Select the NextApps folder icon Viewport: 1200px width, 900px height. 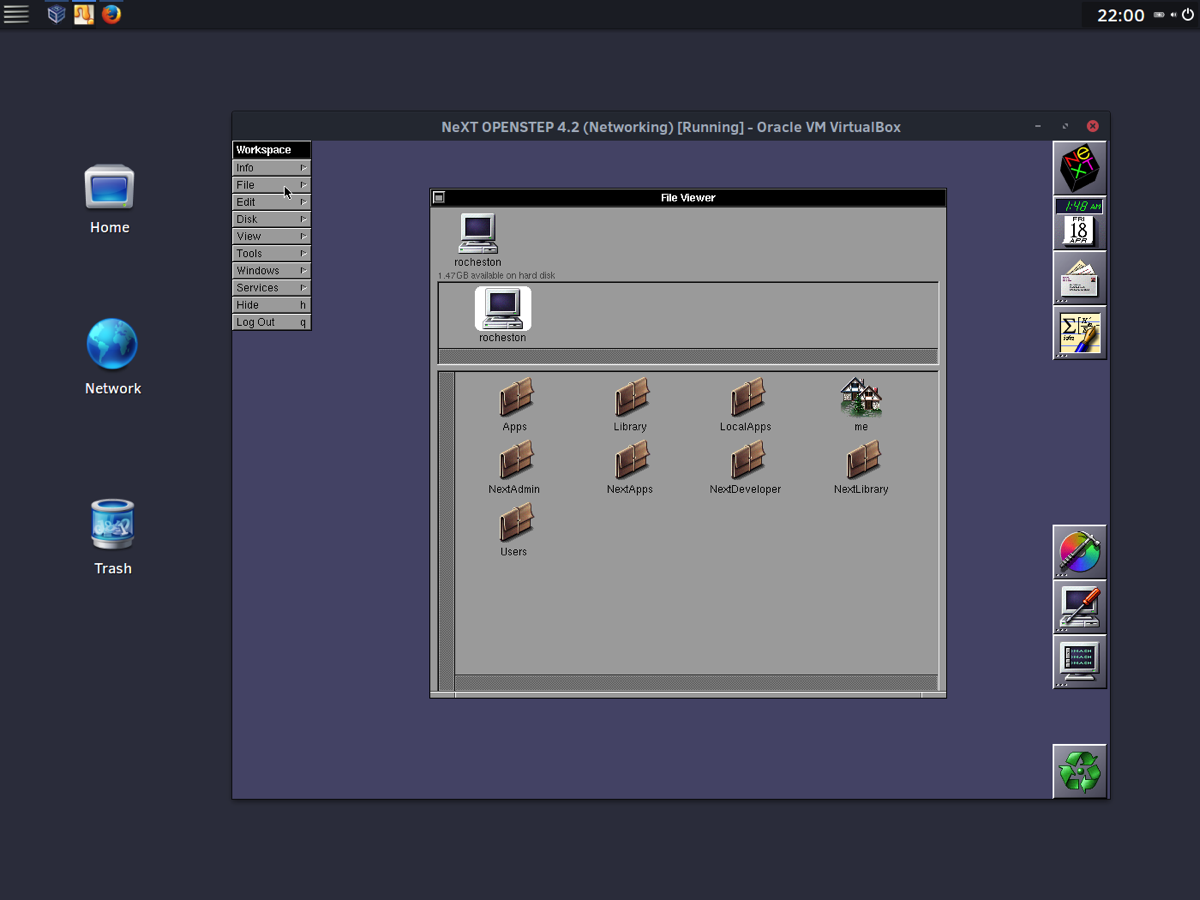tap(631, 461)
